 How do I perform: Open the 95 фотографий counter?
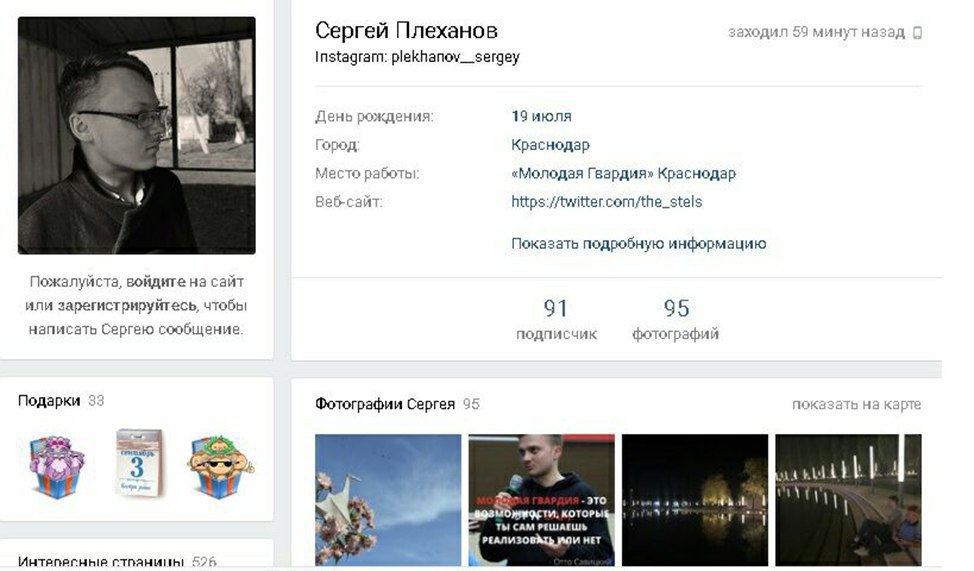coord(675,319)
